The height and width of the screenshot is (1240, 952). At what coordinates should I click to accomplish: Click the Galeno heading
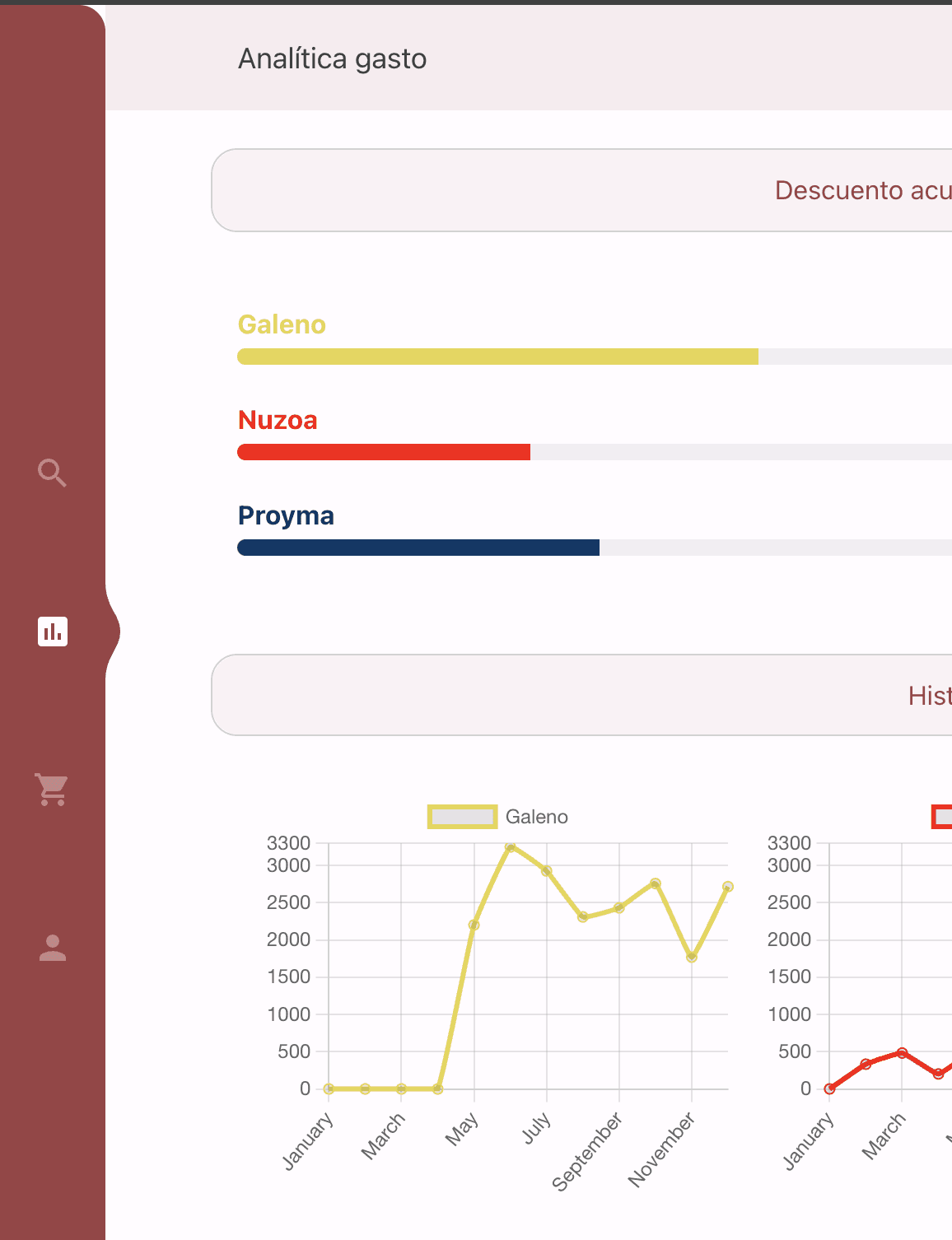[282, 324]
